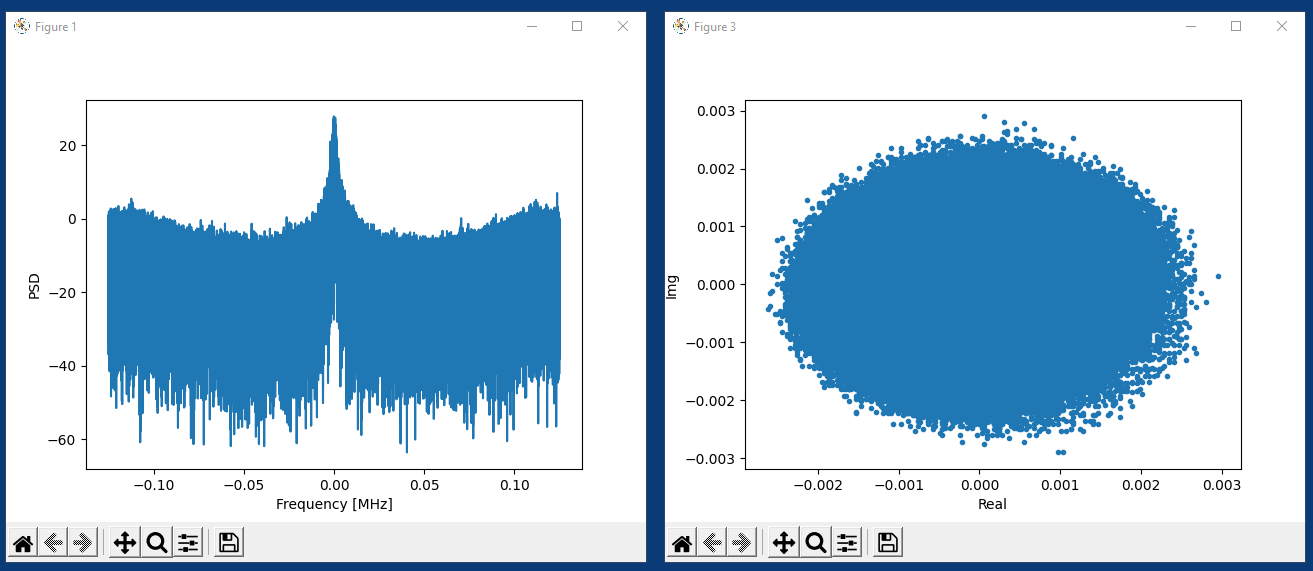Save Figure 1 using floppy disk icon

pyautogui.click(x=229, y=543)
